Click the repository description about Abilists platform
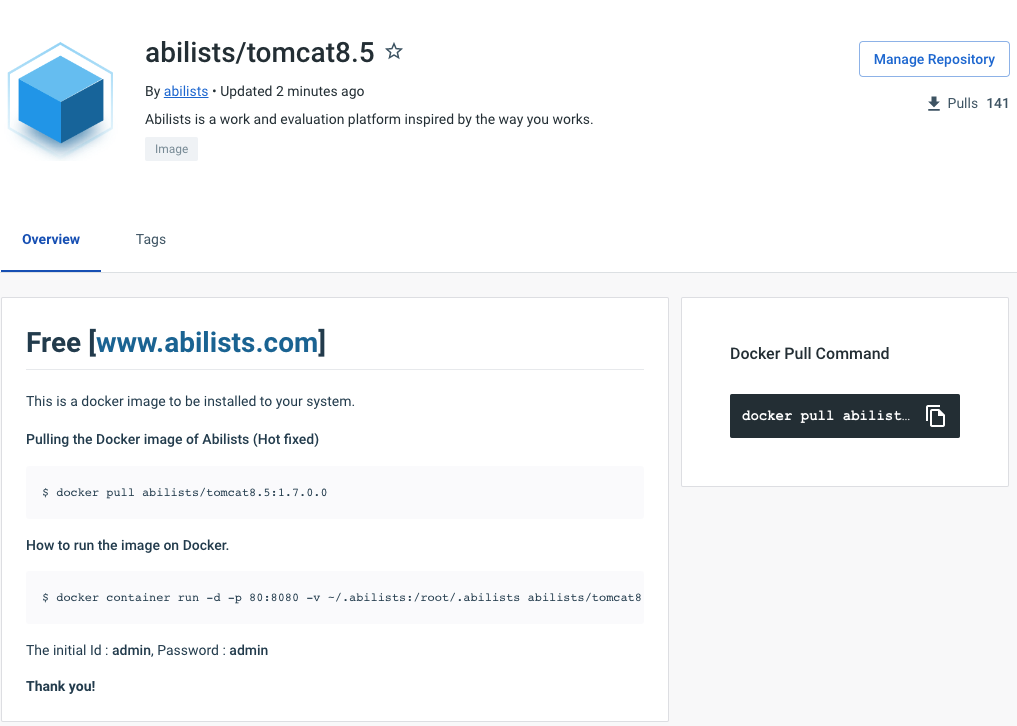This screenshot has height=726, width=1017. point(369,119)
